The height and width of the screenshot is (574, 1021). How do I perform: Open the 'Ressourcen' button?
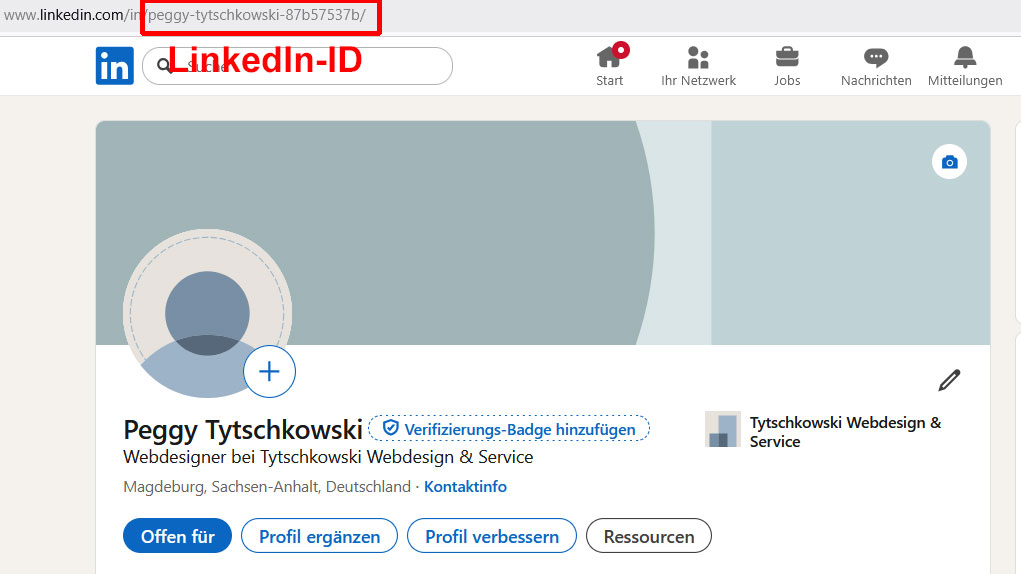(x=648, y=536)
